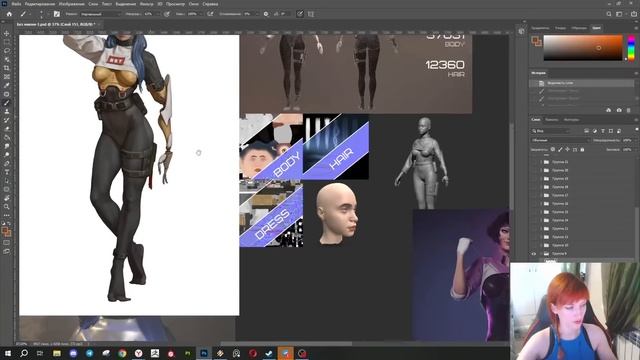Toggle symmetry paint butterfly icon

point(311,14)
